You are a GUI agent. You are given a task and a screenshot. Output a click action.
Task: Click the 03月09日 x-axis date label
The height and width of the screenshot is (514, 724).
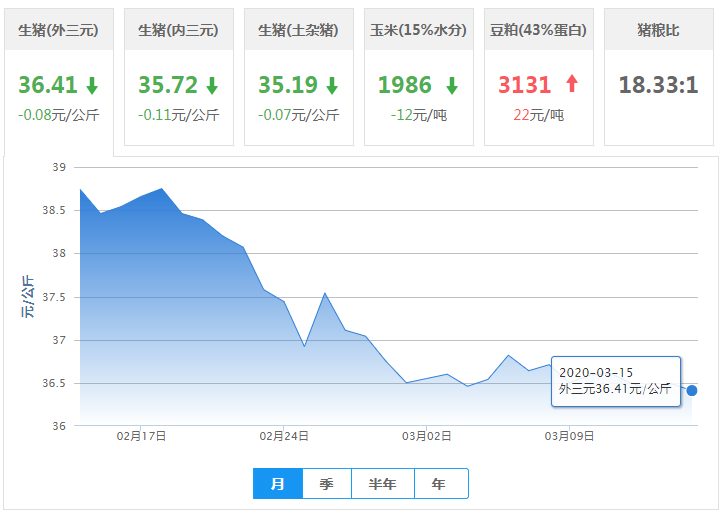(569, 437)
